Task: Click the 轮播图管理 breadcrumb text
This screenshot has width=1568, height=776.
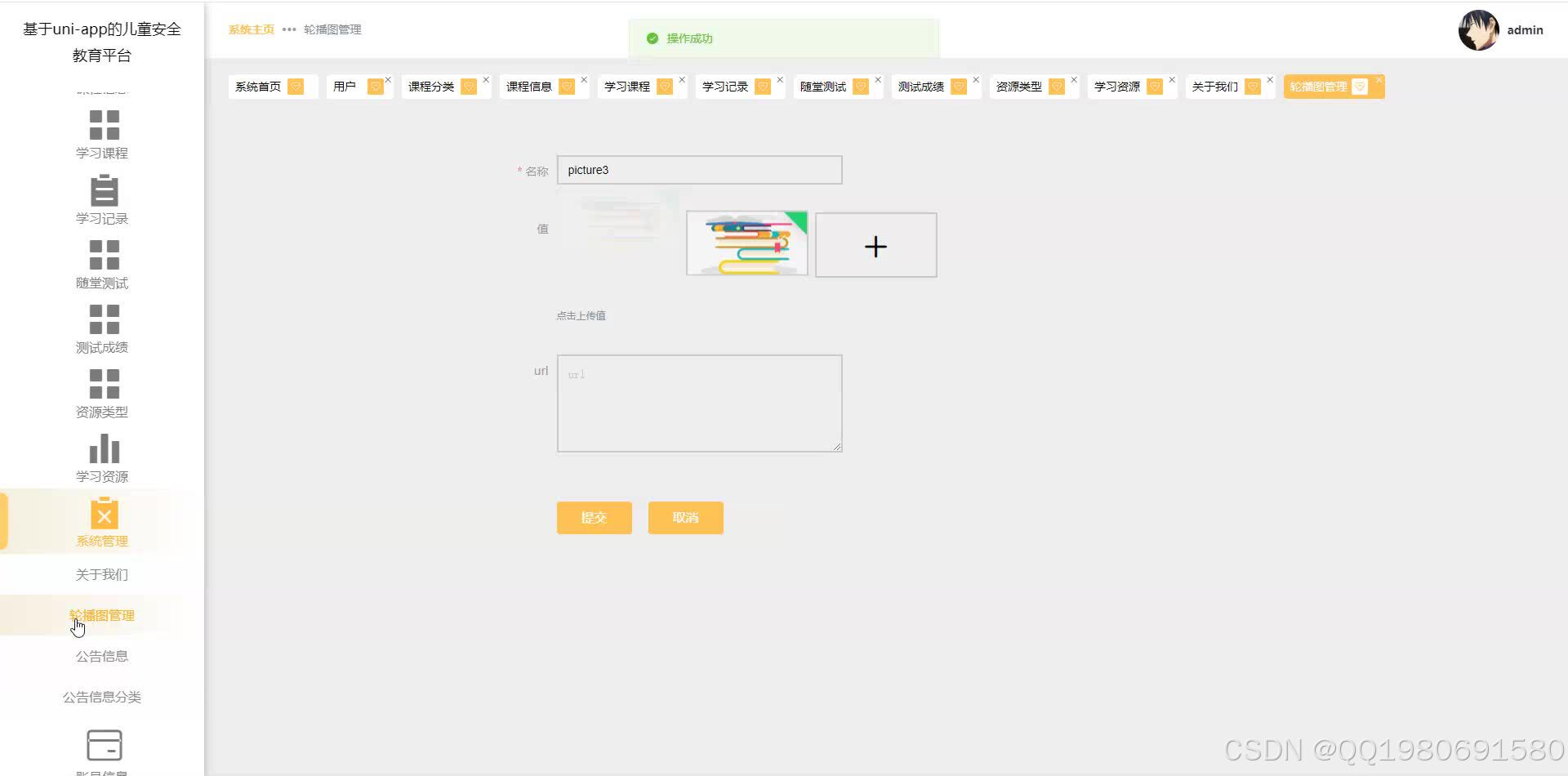Action: click(332, 29)
